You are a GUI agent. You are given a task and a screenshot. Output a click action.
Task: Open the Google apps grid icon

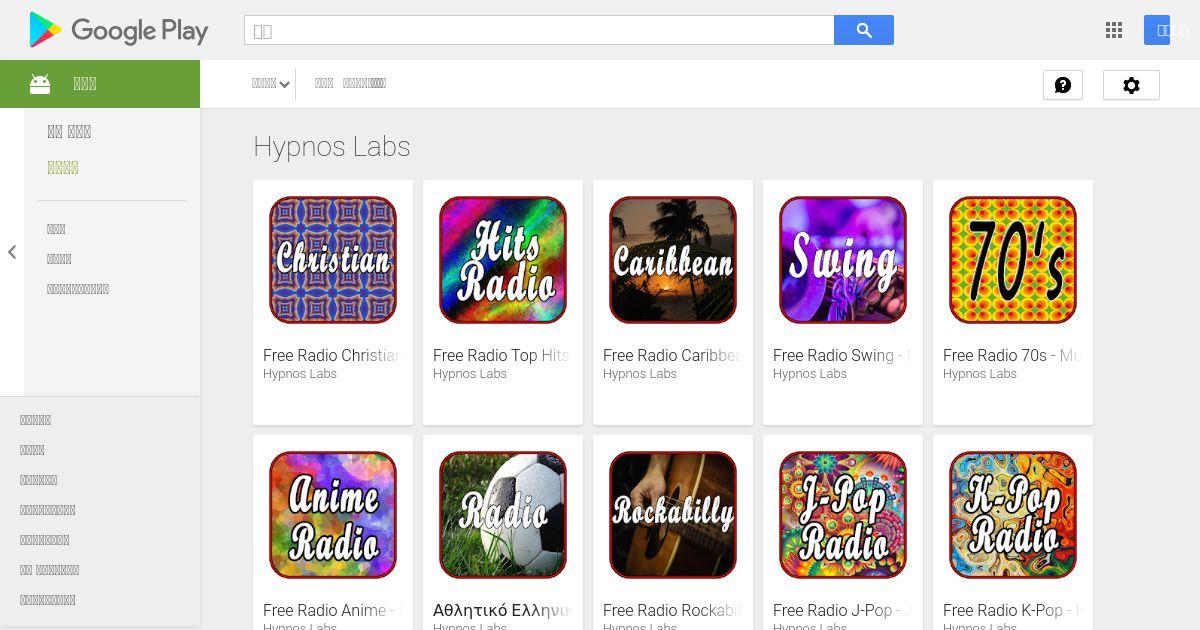coord(1114,30)
